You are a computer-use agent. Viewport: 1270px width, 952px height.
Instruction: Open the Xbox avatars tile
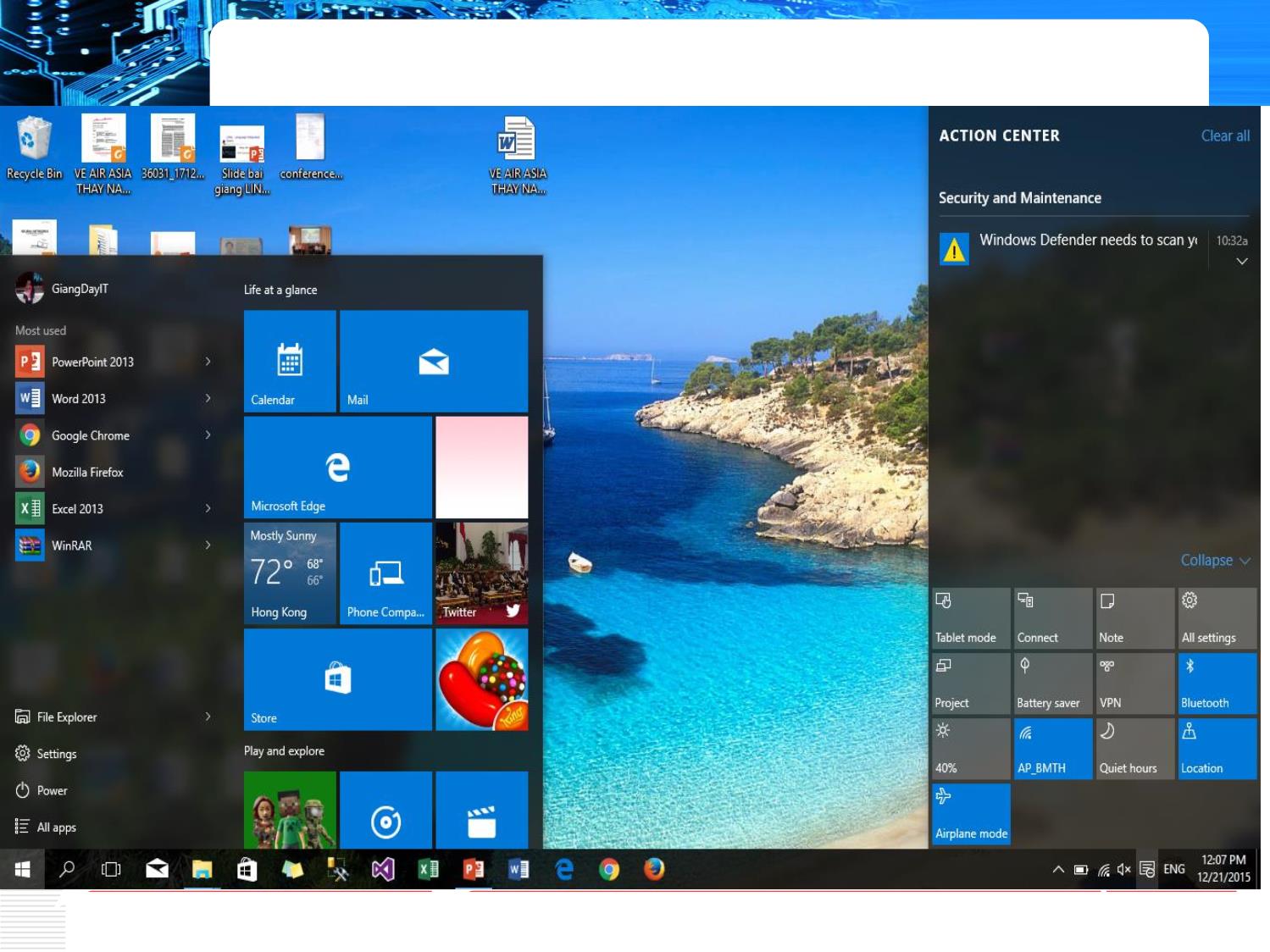[290, 810]
